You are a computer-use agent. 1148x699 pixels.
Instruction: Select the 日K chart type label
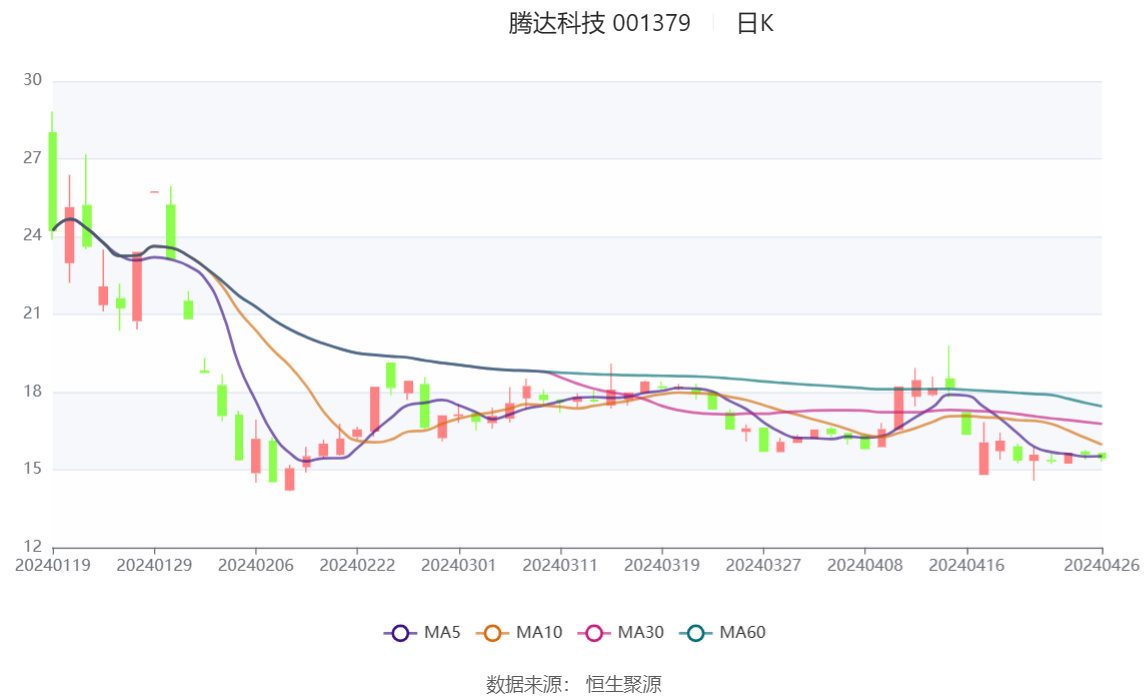(755, 23)
